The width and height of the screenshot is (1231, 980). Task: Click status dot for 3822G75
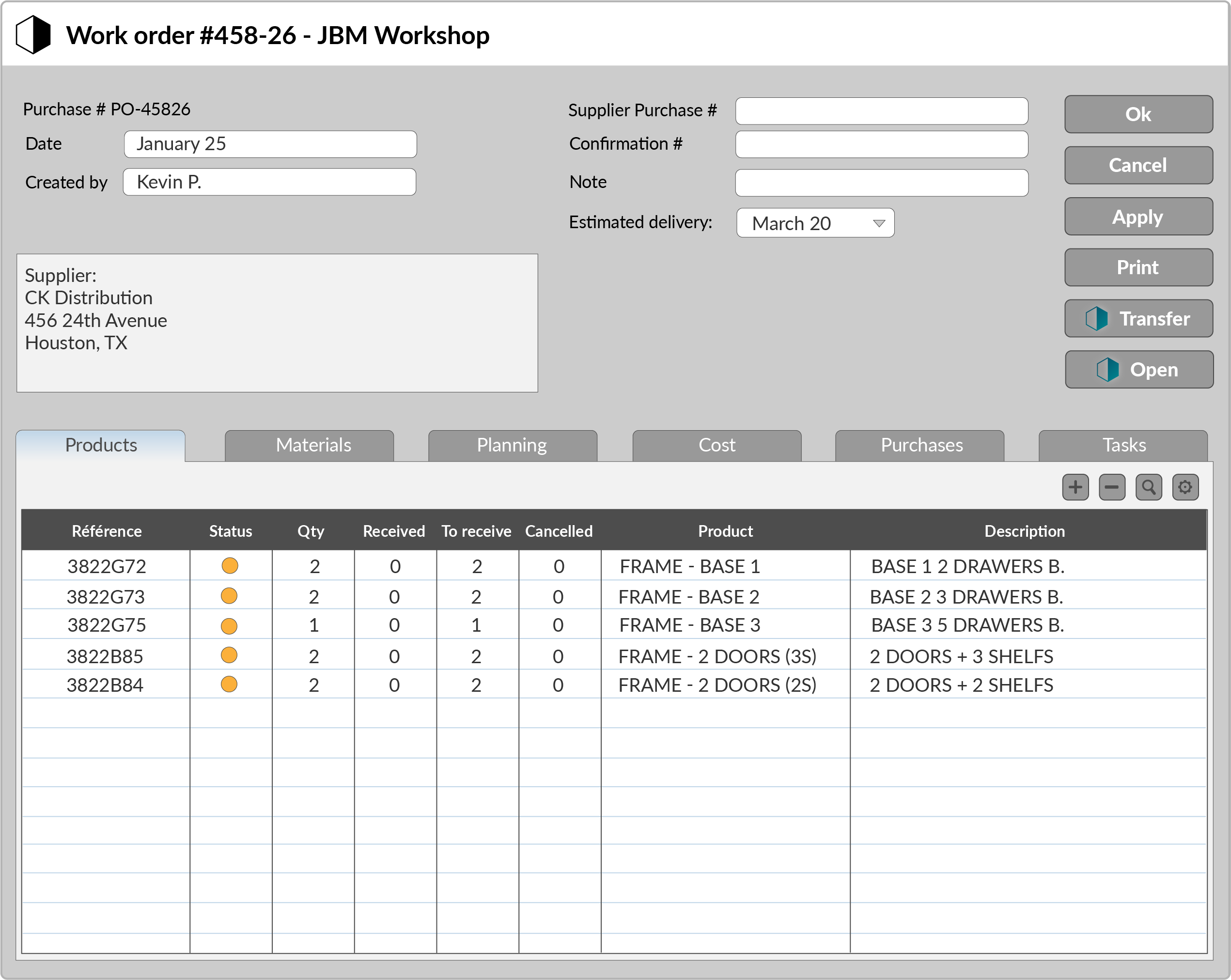[x=229, y=626]
